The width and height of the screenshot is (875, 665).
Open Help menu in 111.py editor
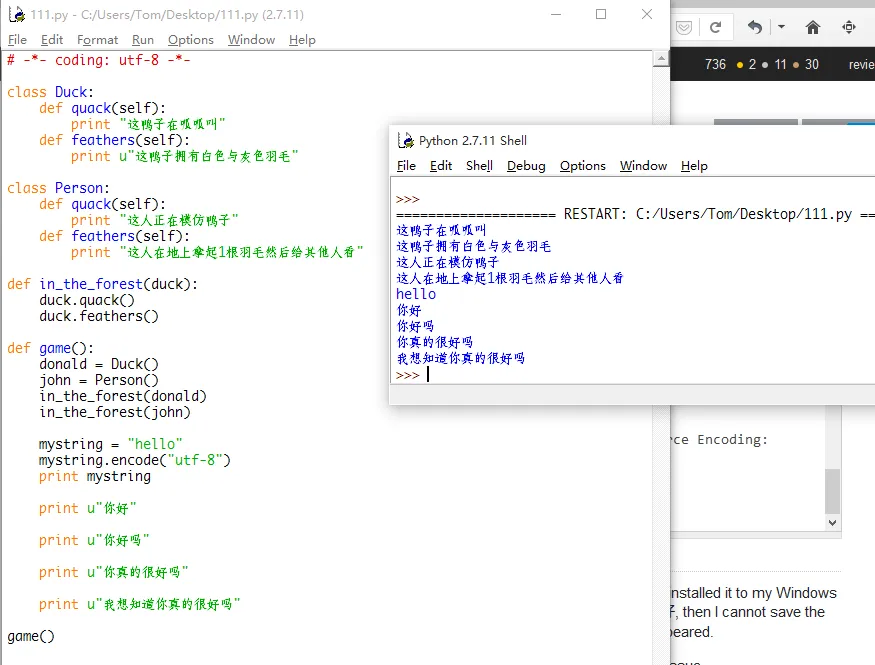pos(302,40)
